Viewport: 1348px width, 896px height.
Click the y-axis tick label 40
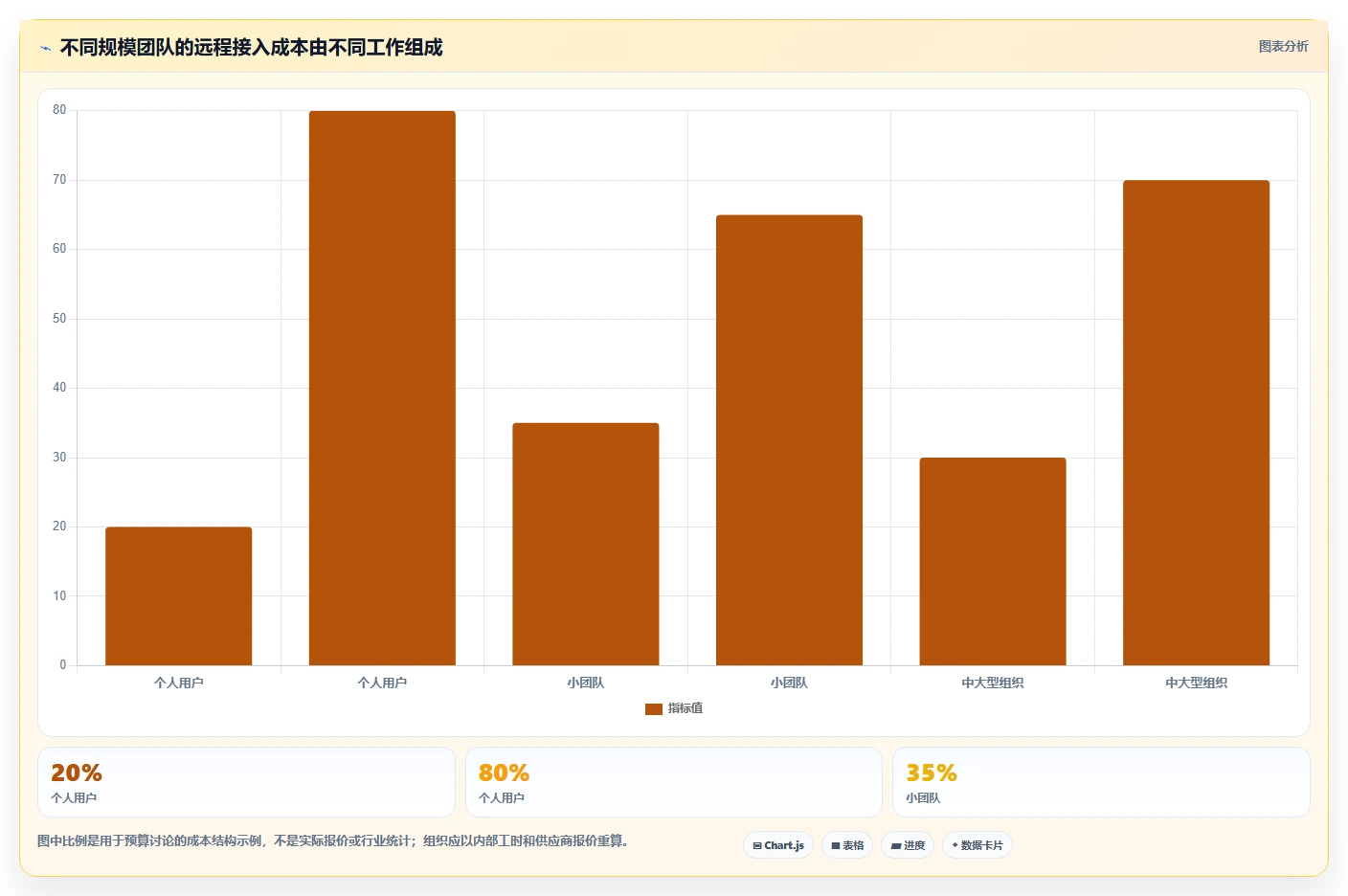(x=59, y=388)
